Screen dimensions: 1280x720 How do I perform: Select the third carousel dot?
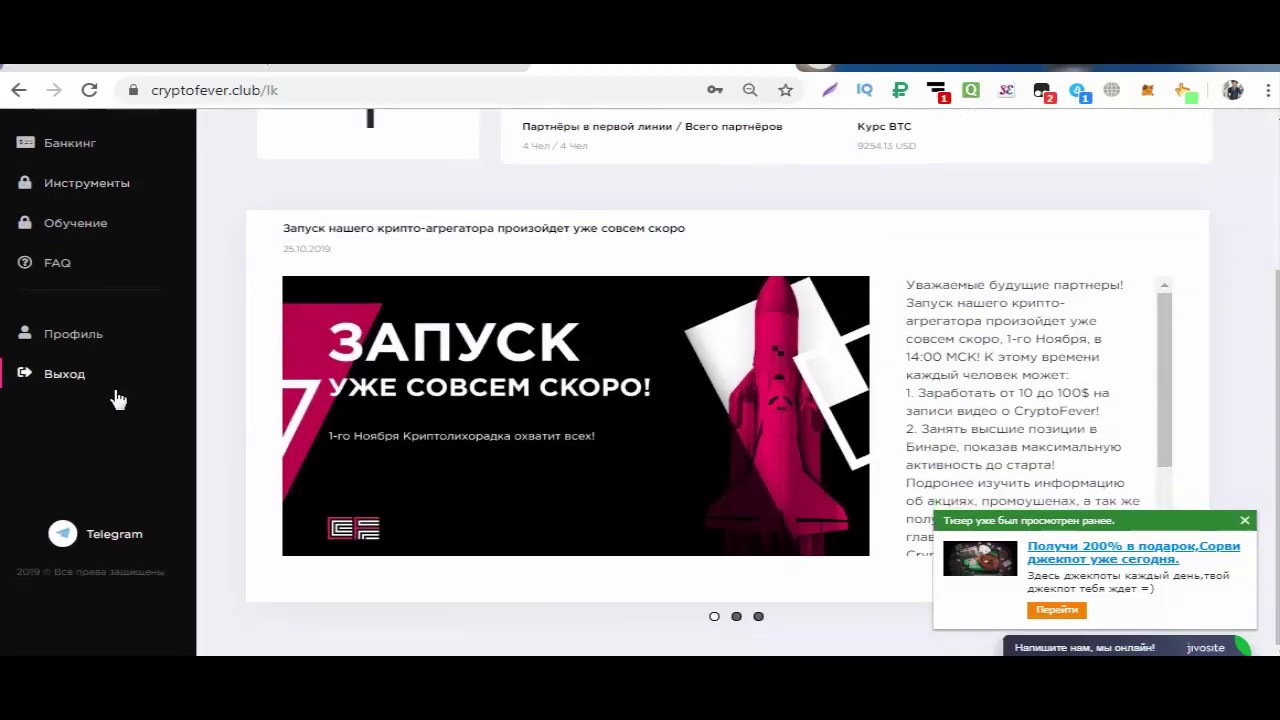pyautogui.click(x=758, y=616)
